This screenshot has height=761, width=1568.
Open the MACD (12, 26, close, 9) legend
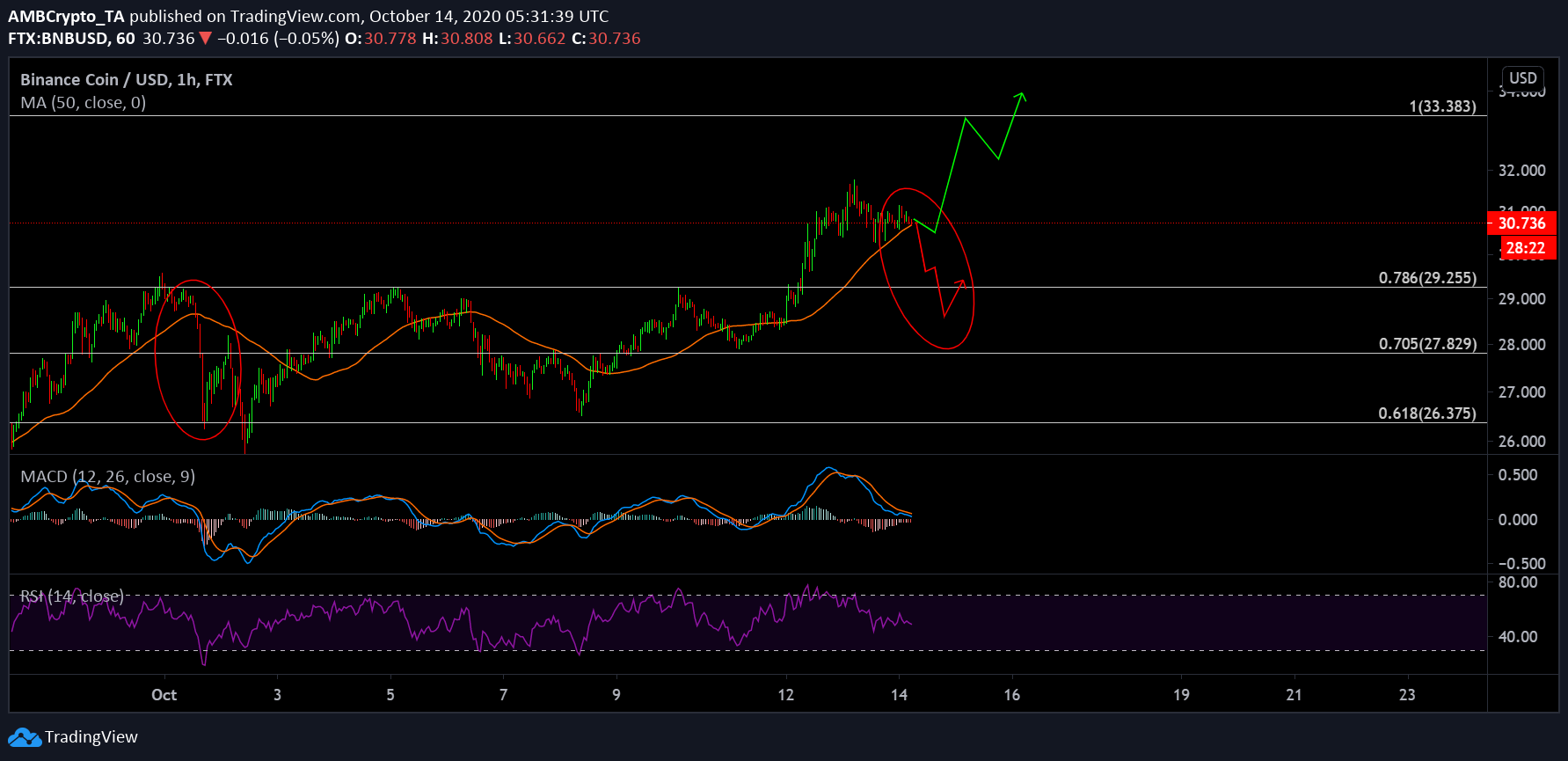(107, 477)
